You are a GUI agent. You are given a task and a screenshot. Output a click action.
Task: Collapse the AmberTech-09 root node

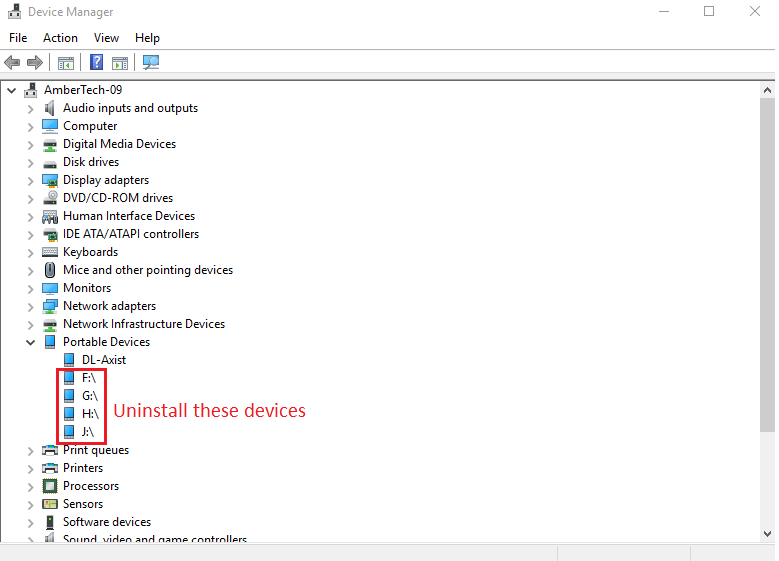[x=11, y=90]
